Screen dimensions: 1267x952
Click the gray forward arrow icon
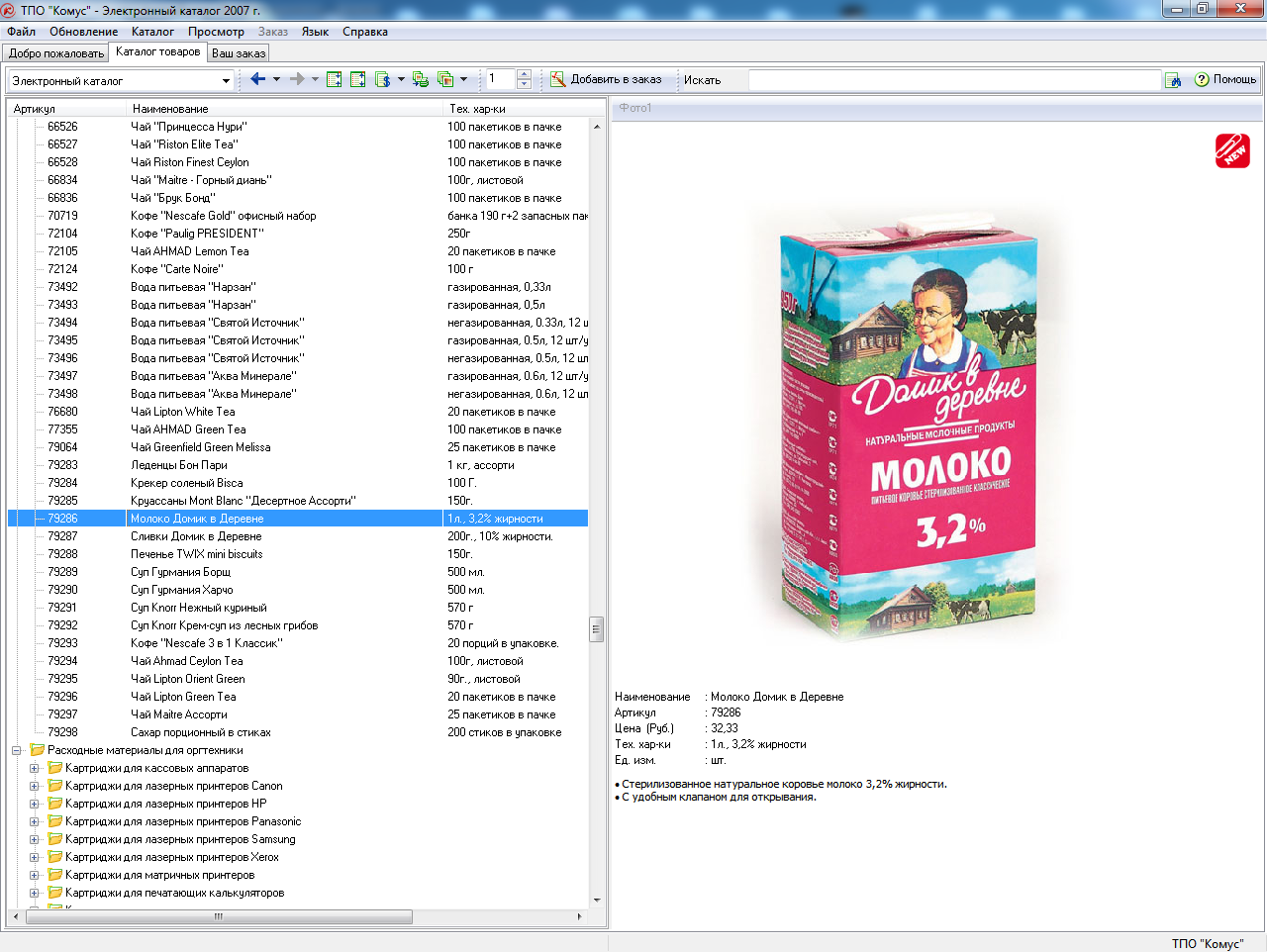[297, 79]
